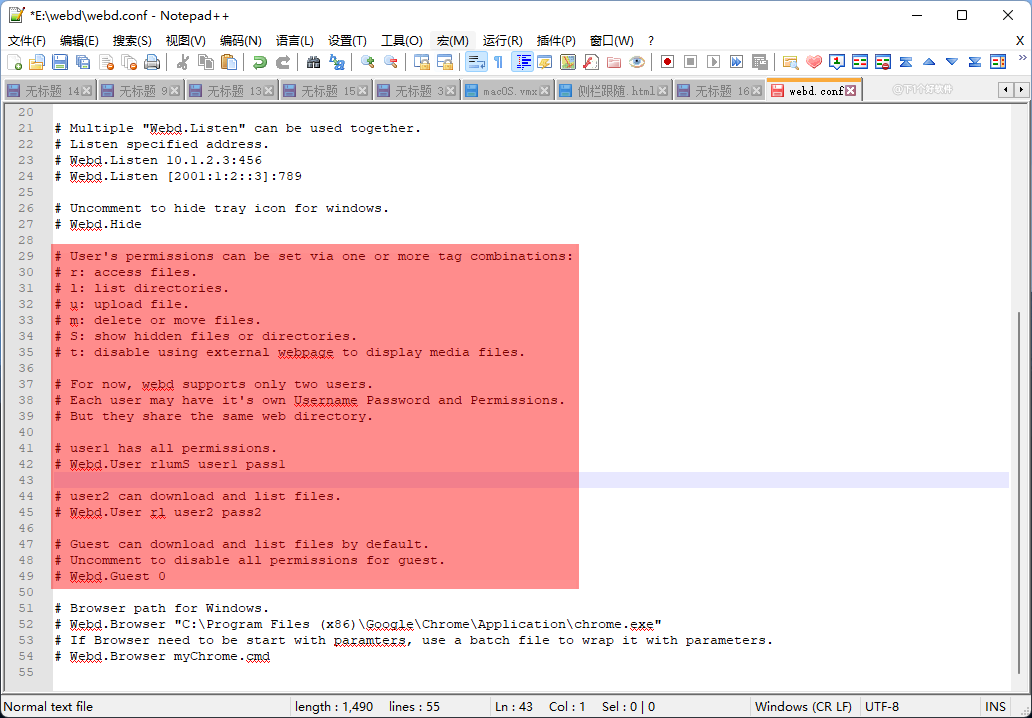This screenshot has height=718, width=1032.
Task: Open the 编码(N) menu
Action: tap(240, 41)
